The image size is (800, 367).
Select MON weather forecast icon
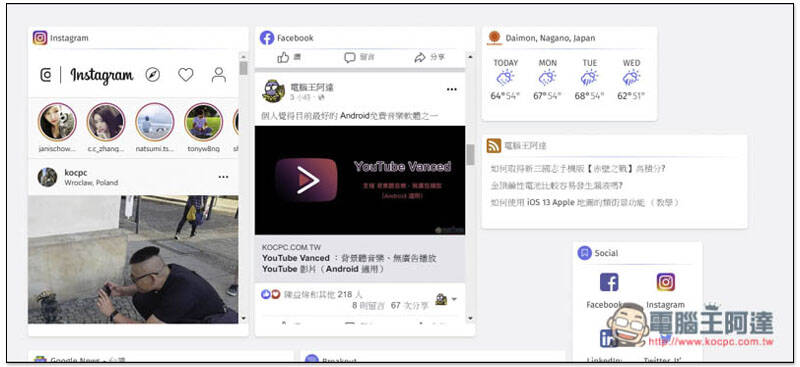point(547,79)
